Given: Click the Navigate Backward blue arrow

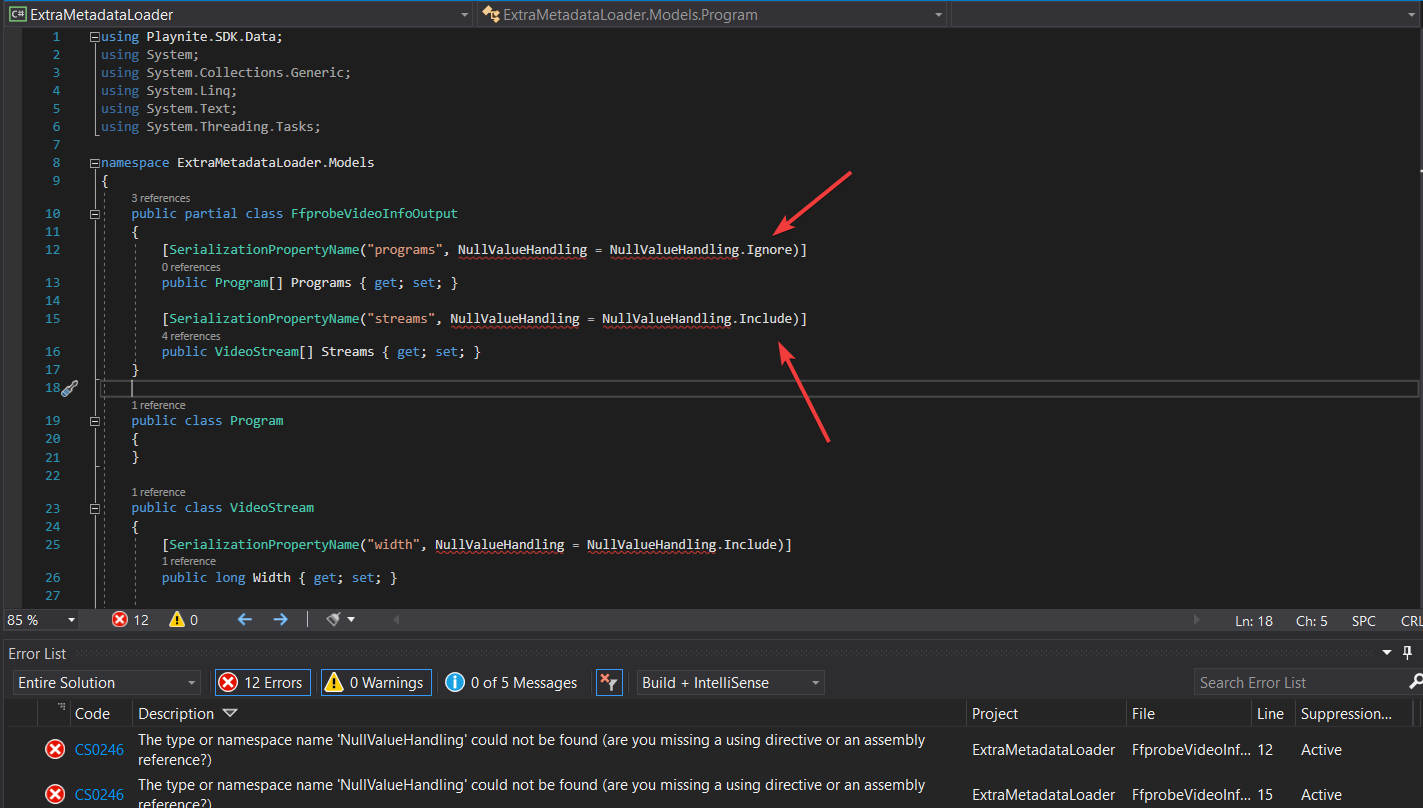Looking at the screenshot, I should pos(245,619).
